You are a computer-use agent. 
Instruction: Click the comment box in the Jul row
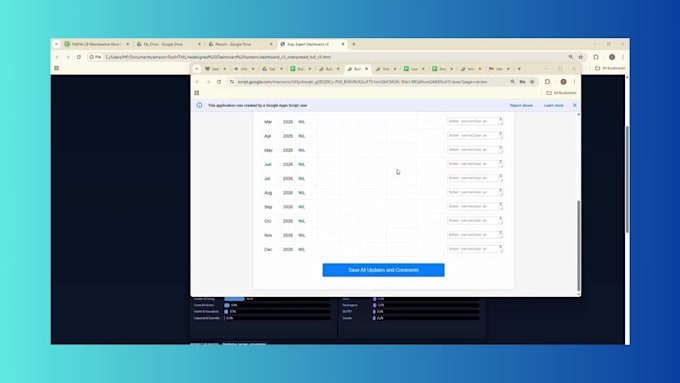tap(474, 178)
